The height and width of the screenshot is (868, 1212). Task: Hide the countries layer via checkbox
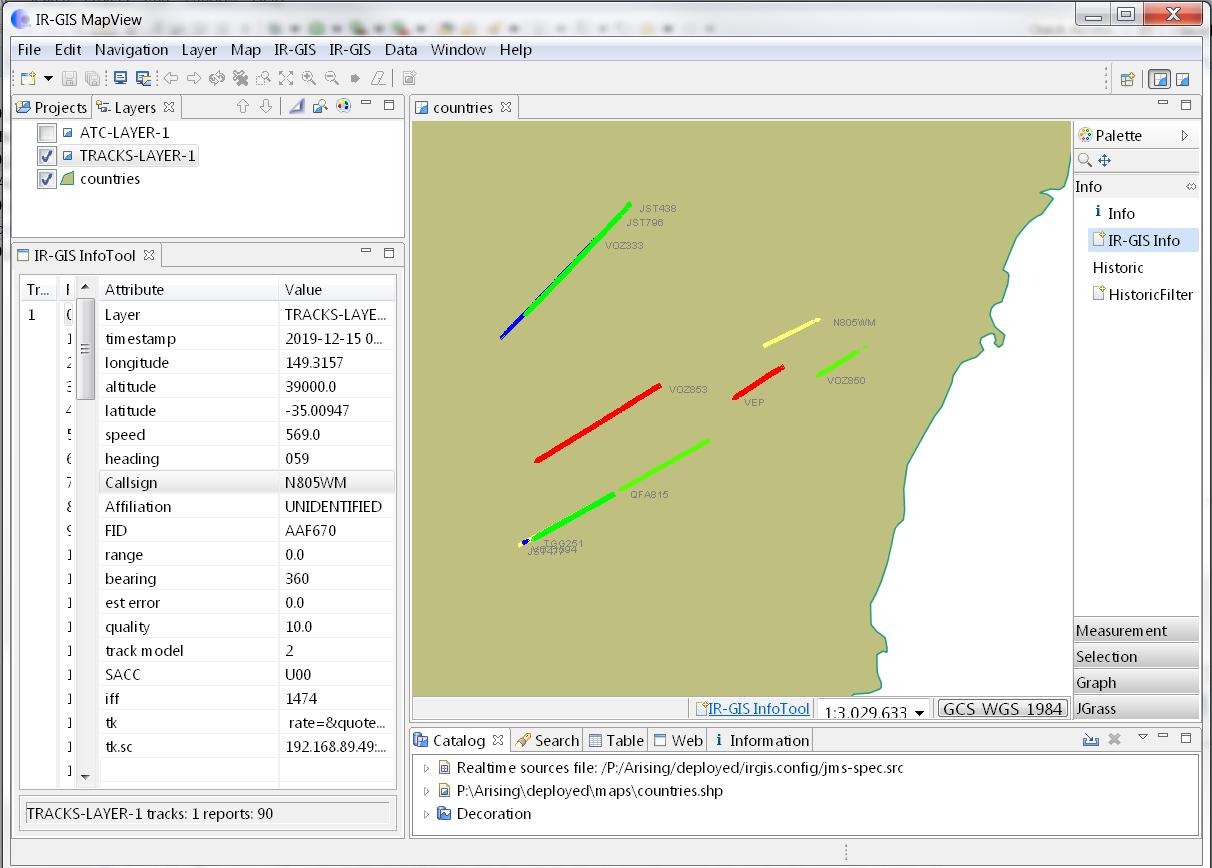pos(47,179)
